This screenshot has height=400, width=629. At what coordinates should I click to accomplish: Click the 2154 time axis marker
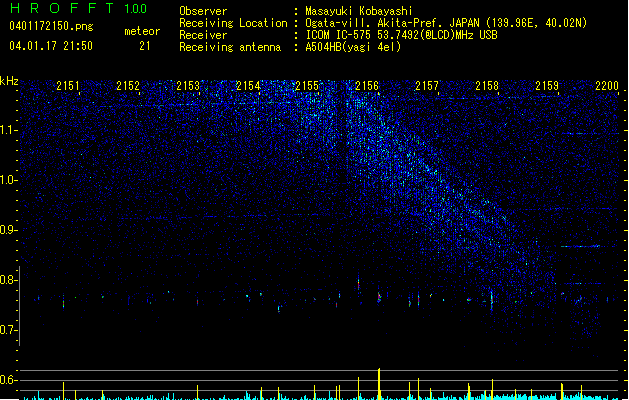coord(248,85)
